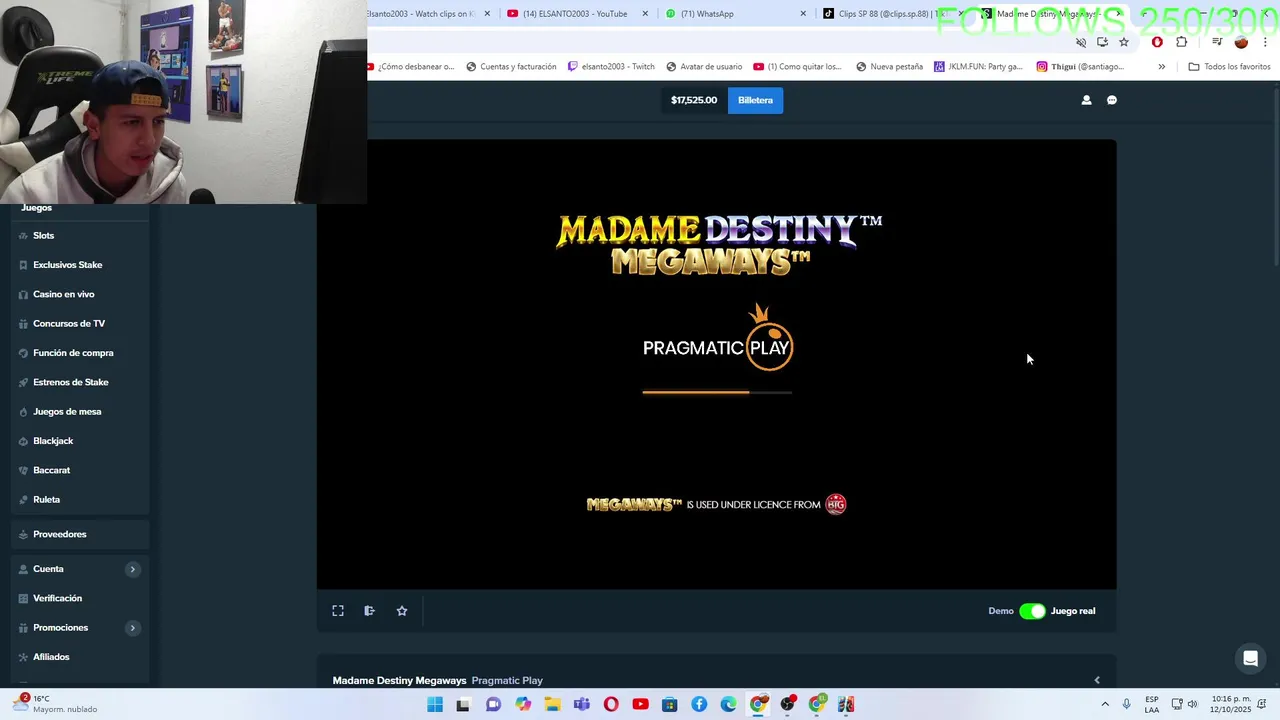Add Madame Destiny Megaways to favorites
1280x720 pixels.
pyautogui.click(x=402, y=611)
